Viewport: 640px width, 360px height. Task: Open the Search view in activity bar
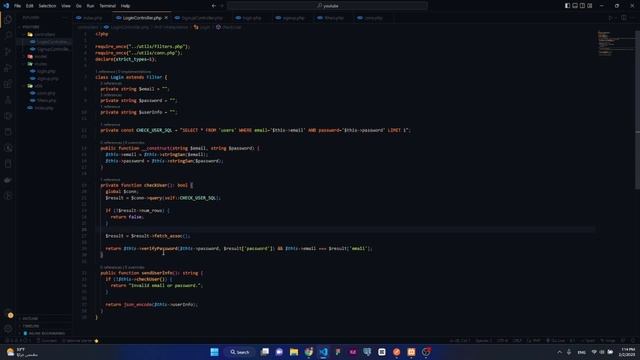(x=8, y=36)
